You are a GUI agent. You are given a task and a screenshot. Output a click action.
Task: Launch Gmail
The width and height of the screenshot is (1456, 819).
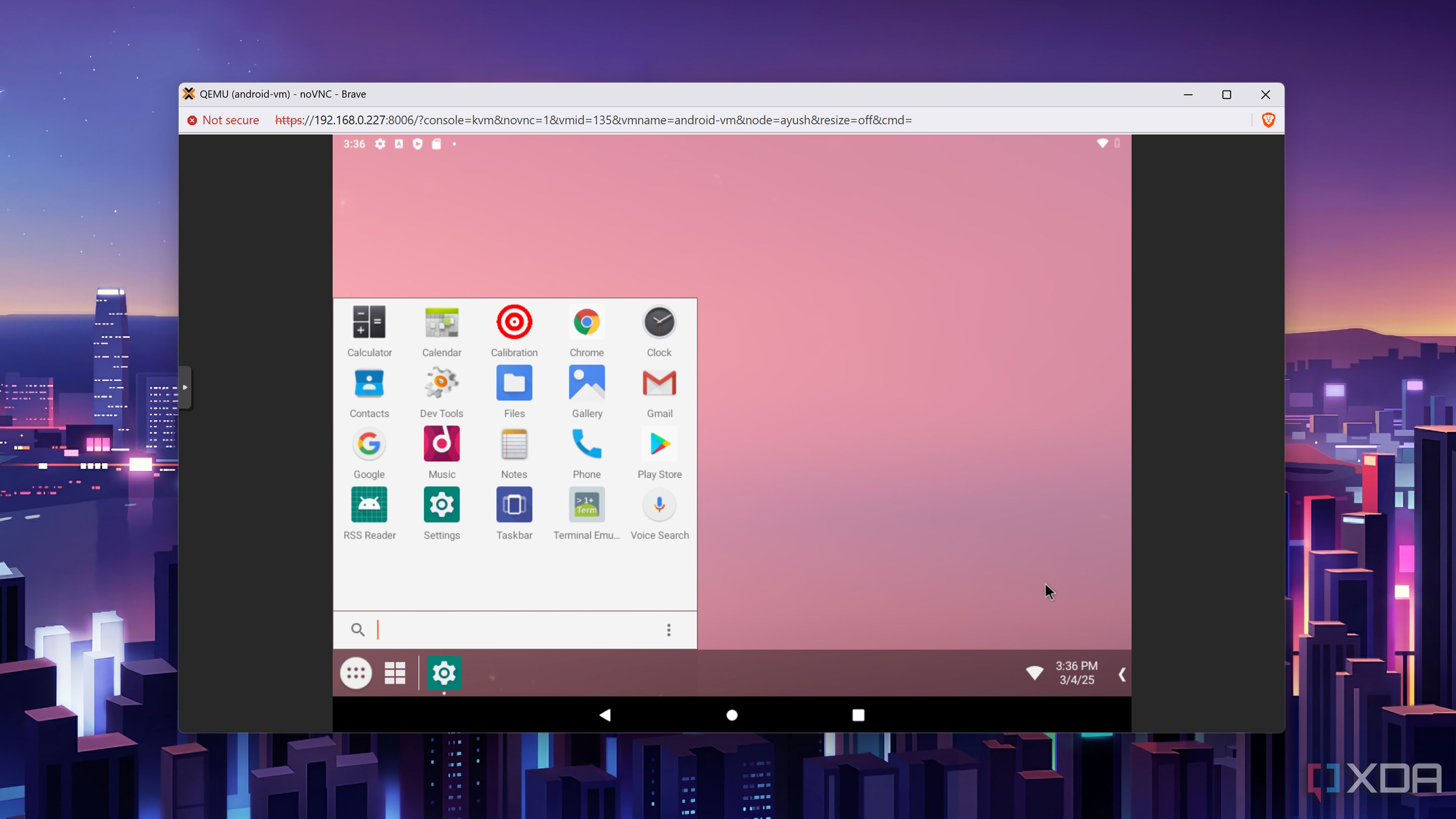pyautogui.click(x=659, y=392)
